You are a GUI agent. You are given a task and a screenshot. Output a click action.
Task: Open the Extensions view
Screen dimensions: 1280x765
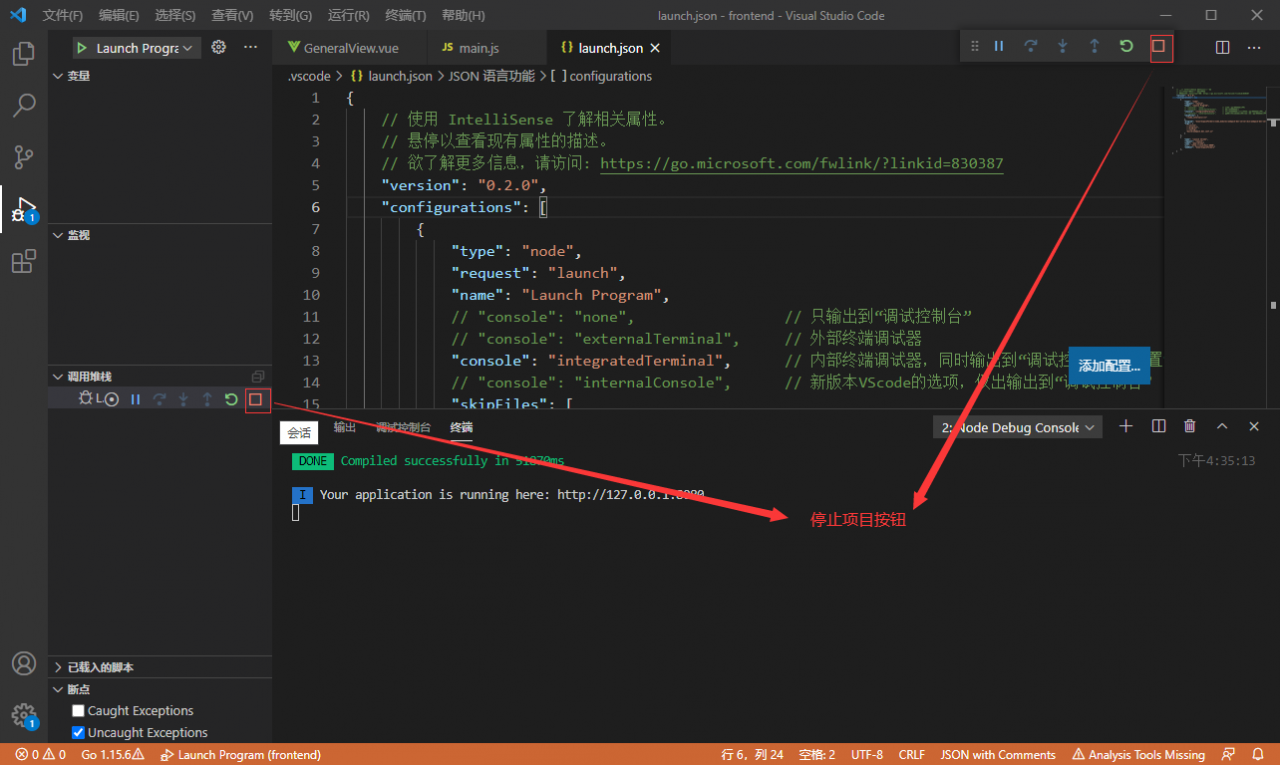pyautogui.click(x=24, y=262)
